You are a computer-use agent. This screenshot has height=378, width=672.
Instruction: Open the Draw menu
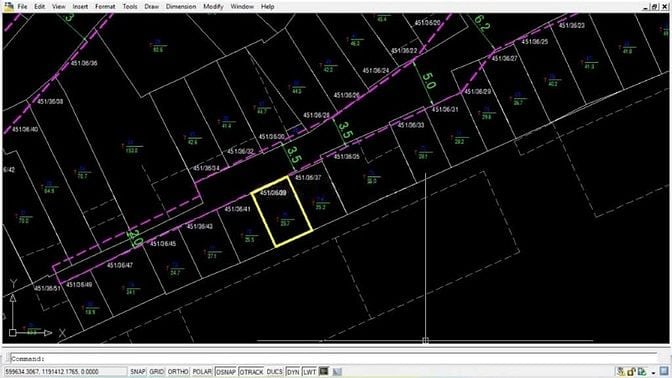tap(151, 6)
